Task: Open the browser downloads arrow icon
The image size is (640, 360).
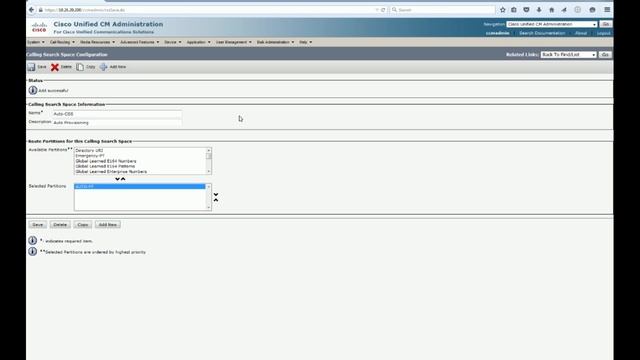Action: pos(539,10)
